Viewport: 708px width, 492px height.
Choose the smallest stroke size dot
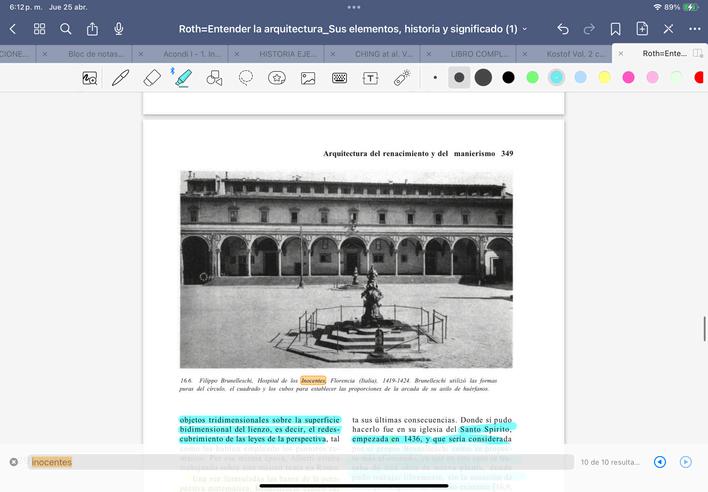(x=435, y=78)
